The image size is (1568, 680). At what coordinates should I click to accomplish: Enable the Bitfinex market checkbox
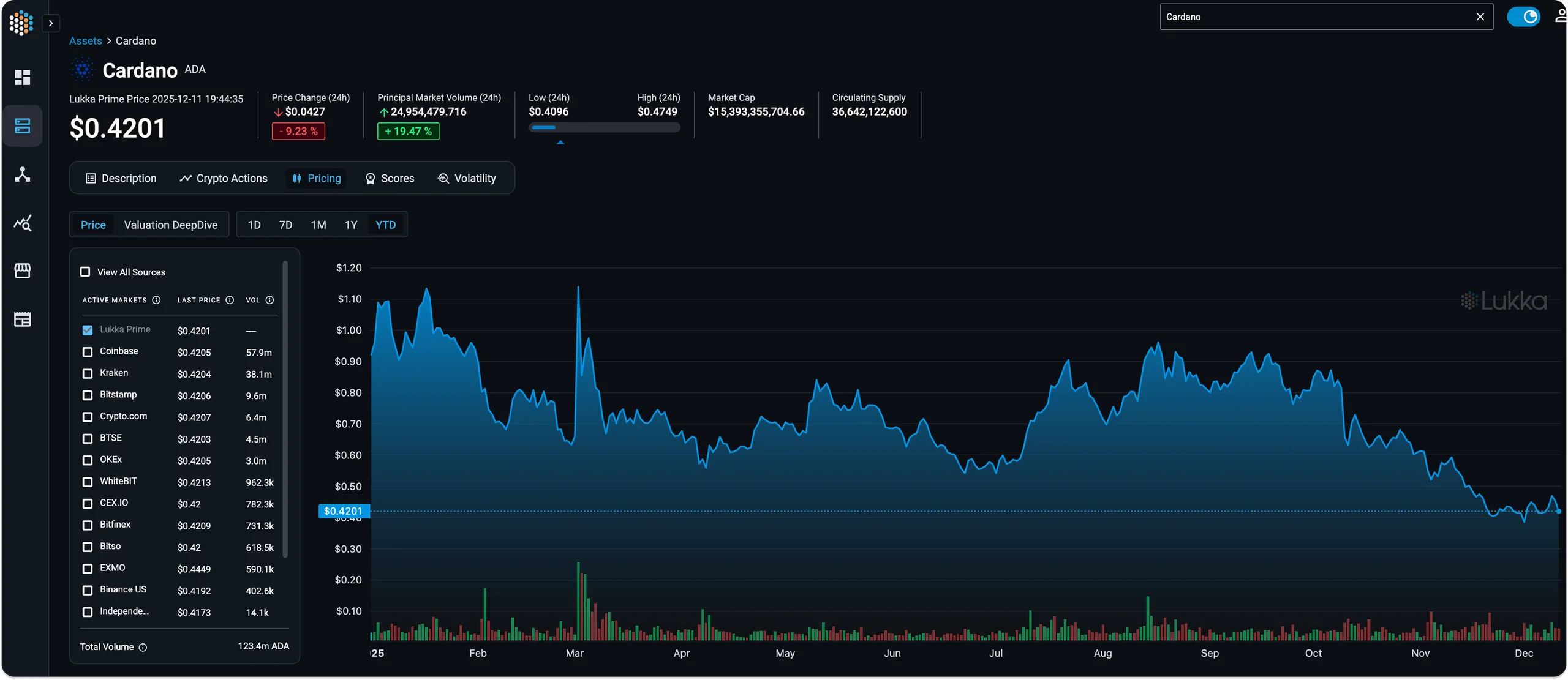tap(88, 525)
